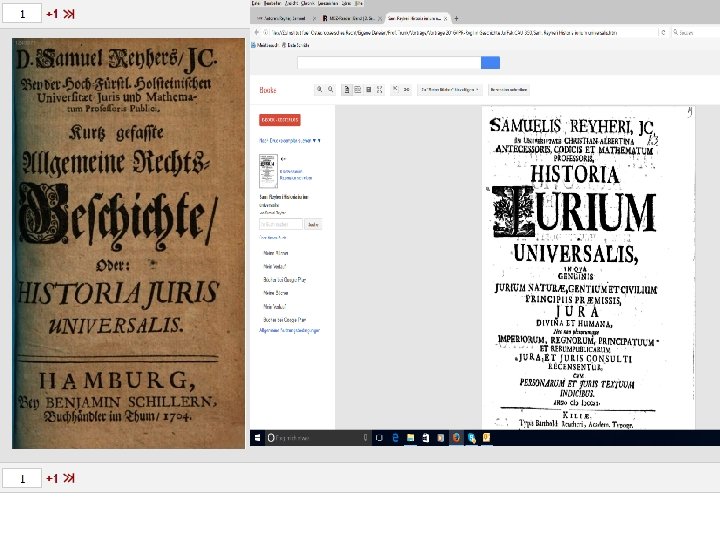This screenshot has width=720, height=540.
Task: Select thumbnail grid view icon
Action: point(368,90)
